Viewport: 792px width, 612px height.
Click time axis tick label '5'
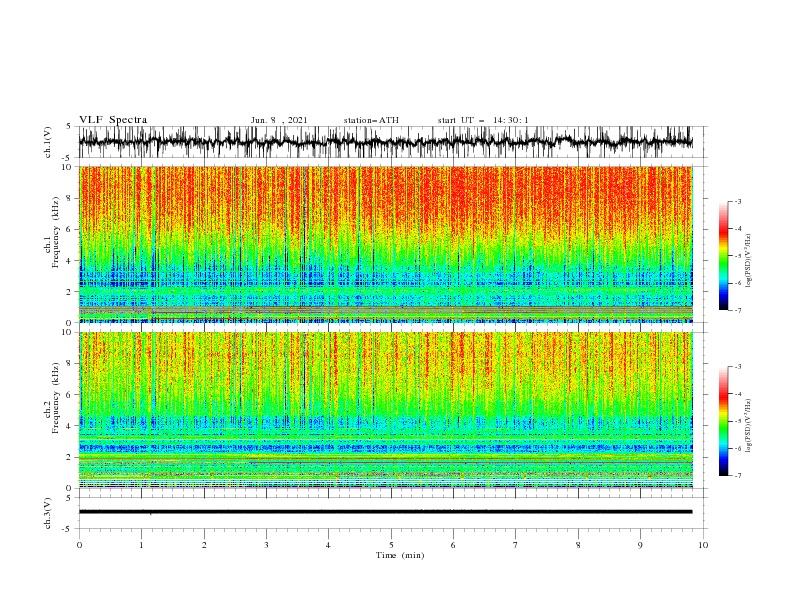click(x=391, y=545)
